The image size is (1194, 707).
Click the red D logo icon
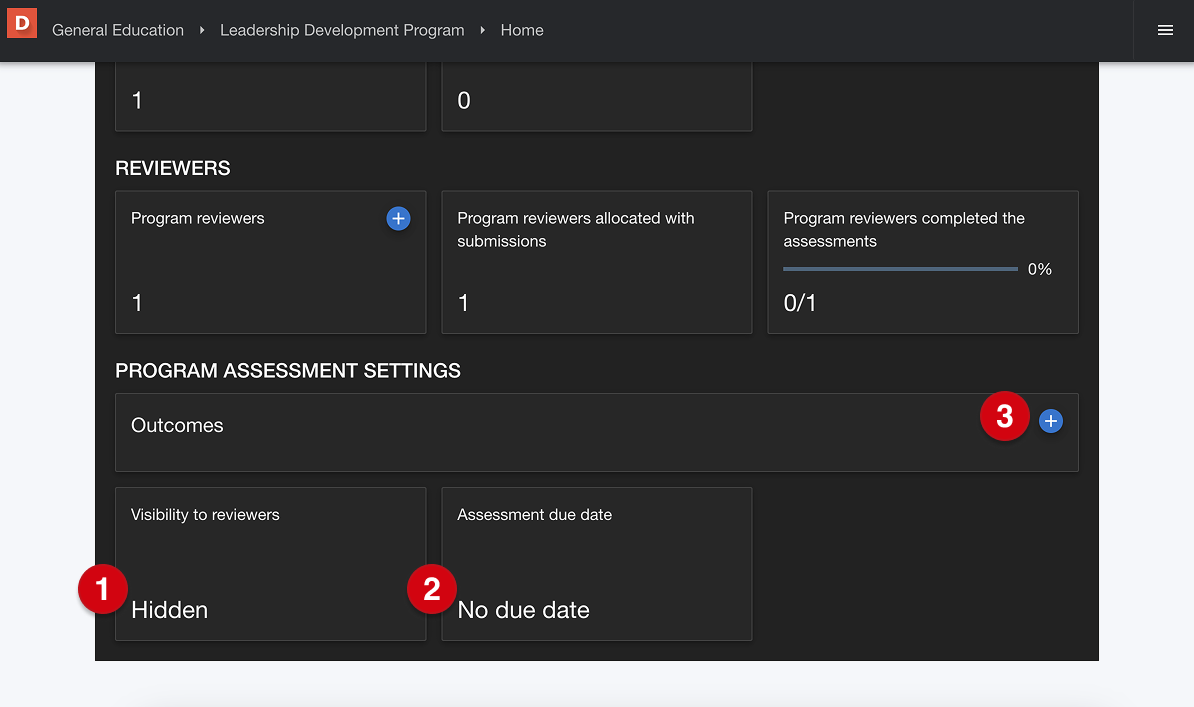(x=22, y=23)
